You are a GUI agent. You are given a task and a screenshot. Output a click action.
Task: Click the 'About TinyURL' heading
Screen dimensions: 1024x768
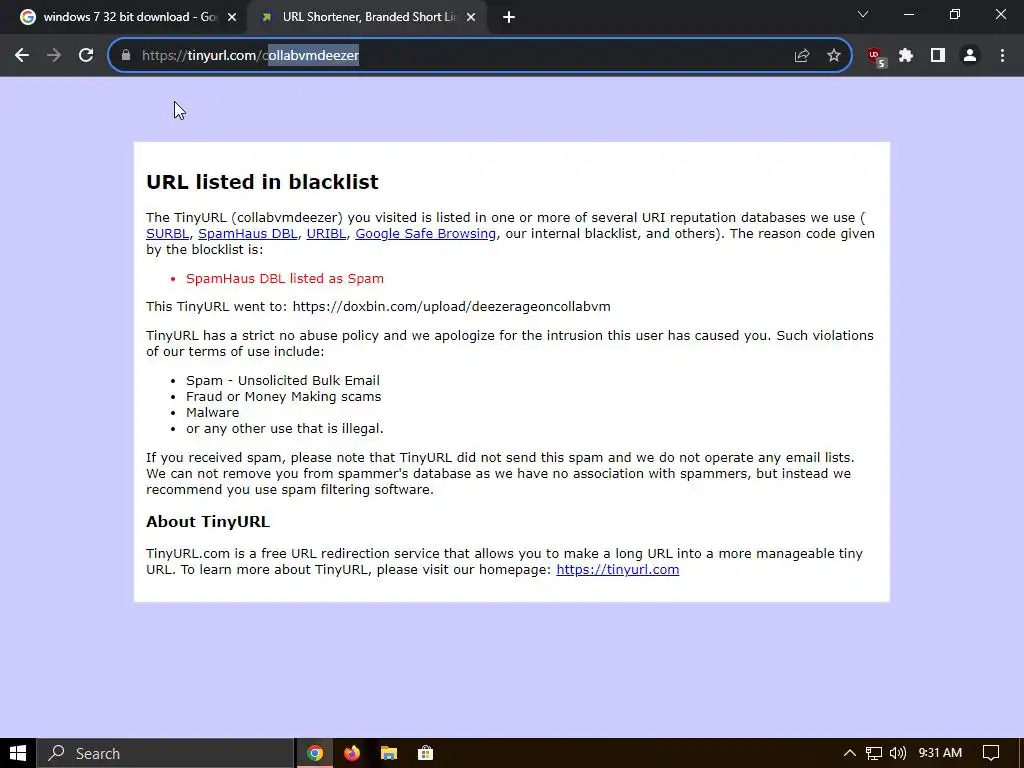tap(208, 522)
